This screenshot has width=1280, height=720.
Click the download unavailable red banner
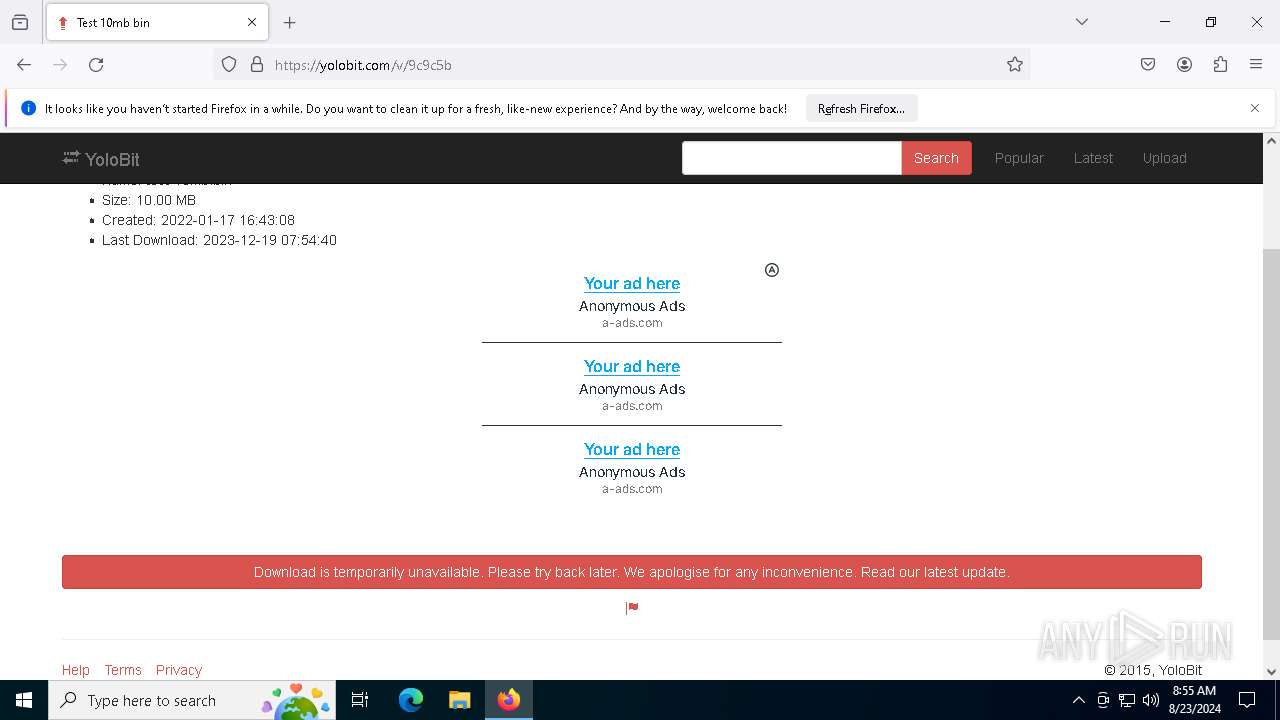632,572
